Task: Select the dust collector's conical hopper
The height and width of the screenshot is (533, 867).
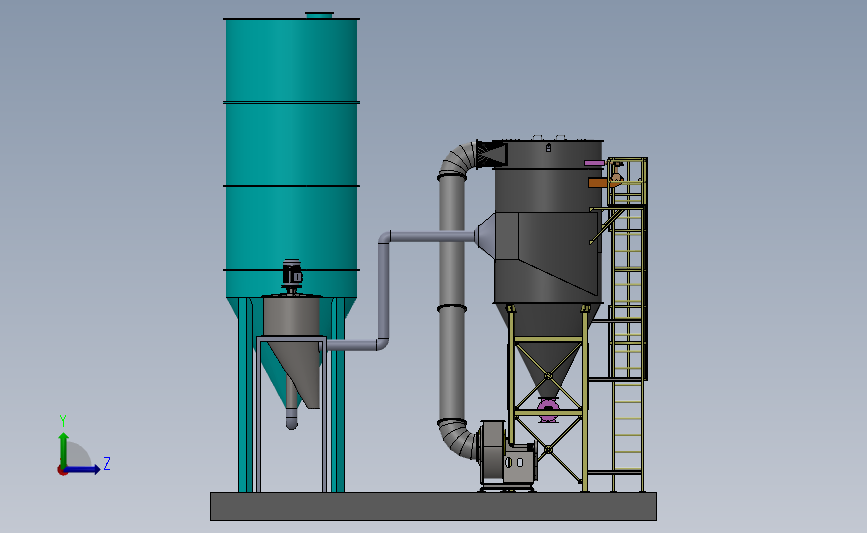Action: (x=547, y=351)
